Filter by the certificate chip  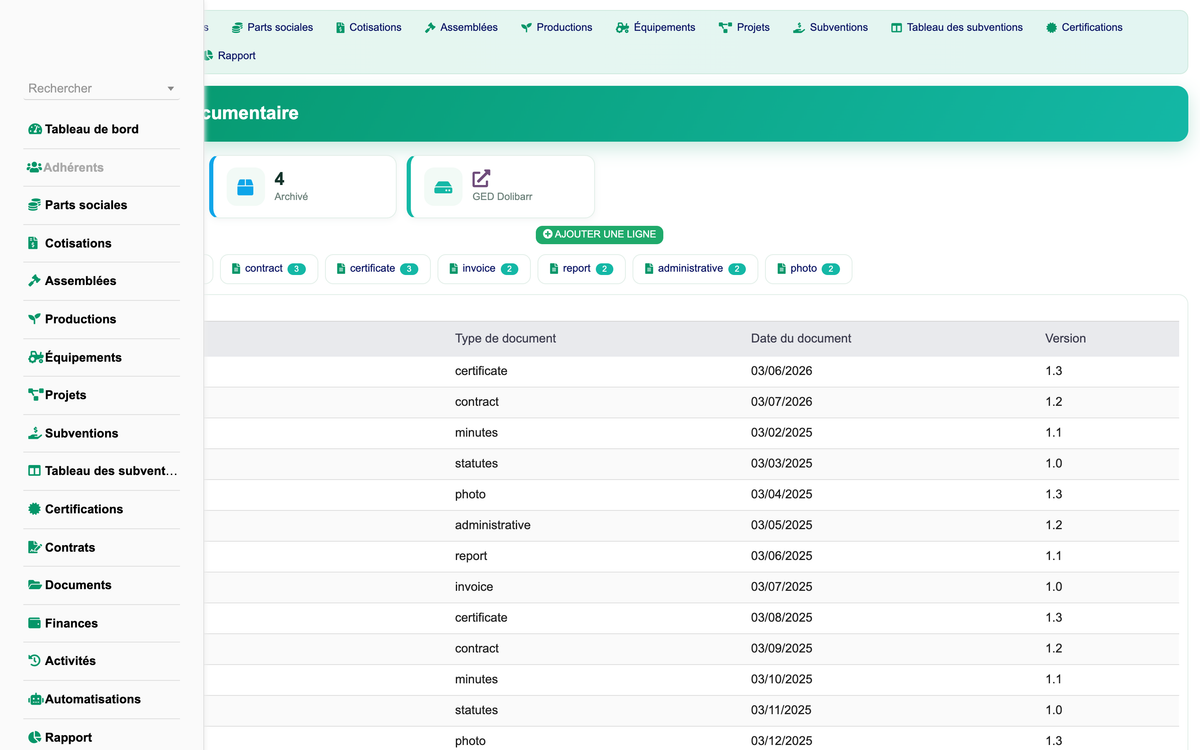pos(378,269)
